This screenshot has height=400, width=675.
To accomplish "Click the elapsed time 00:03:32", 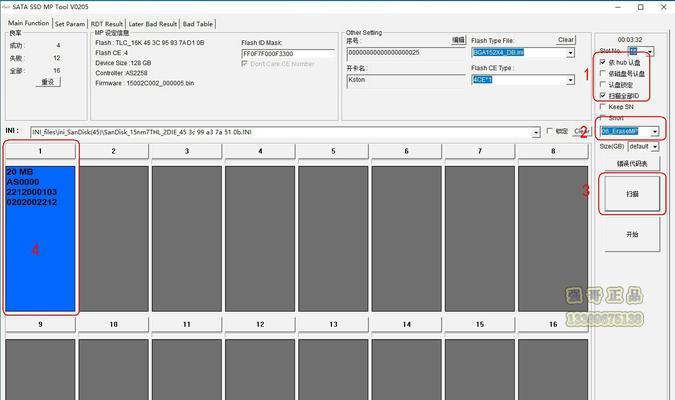I will coord(630,40).
